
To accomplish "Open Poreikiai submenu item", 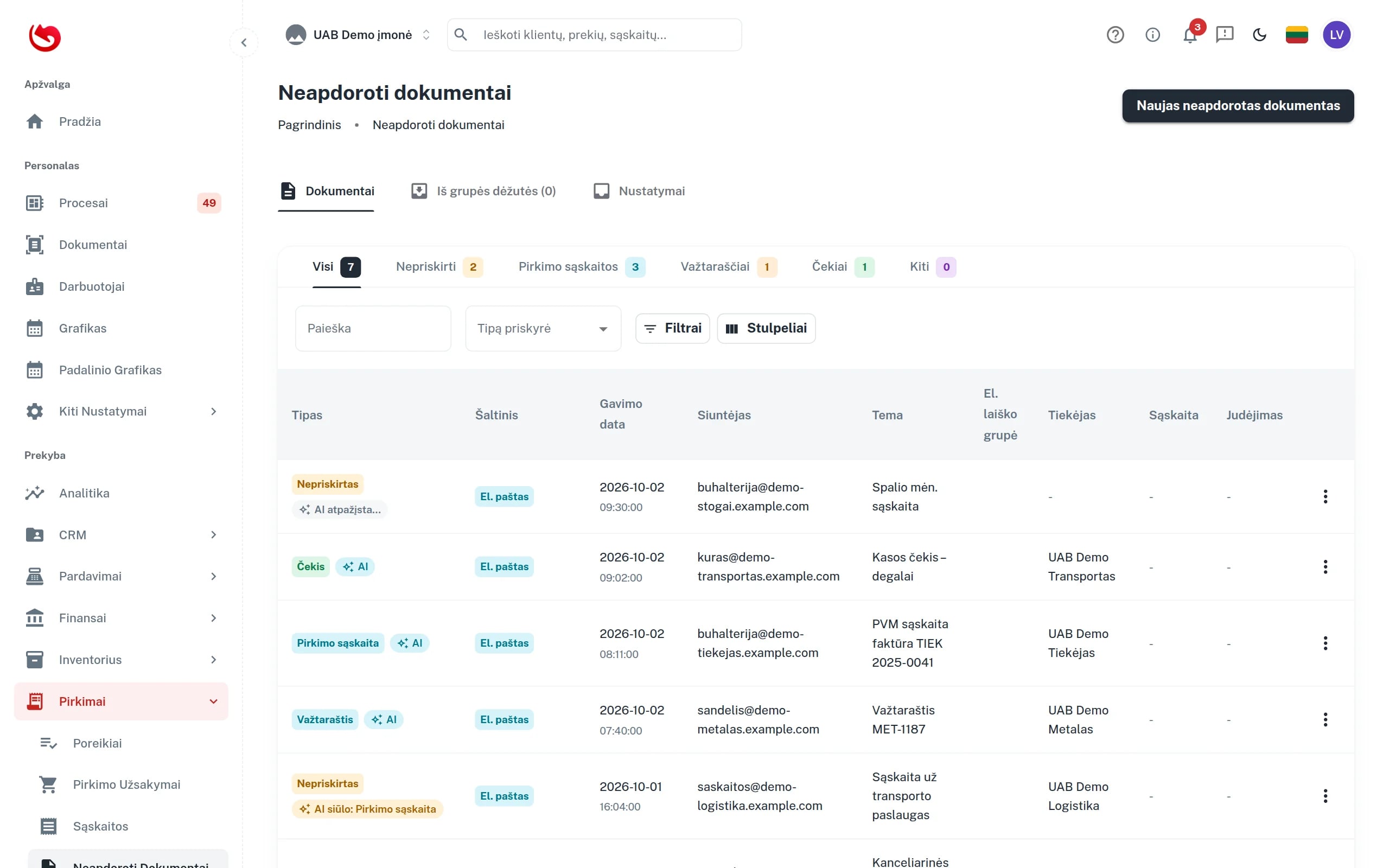I will (x=128, y=743).
